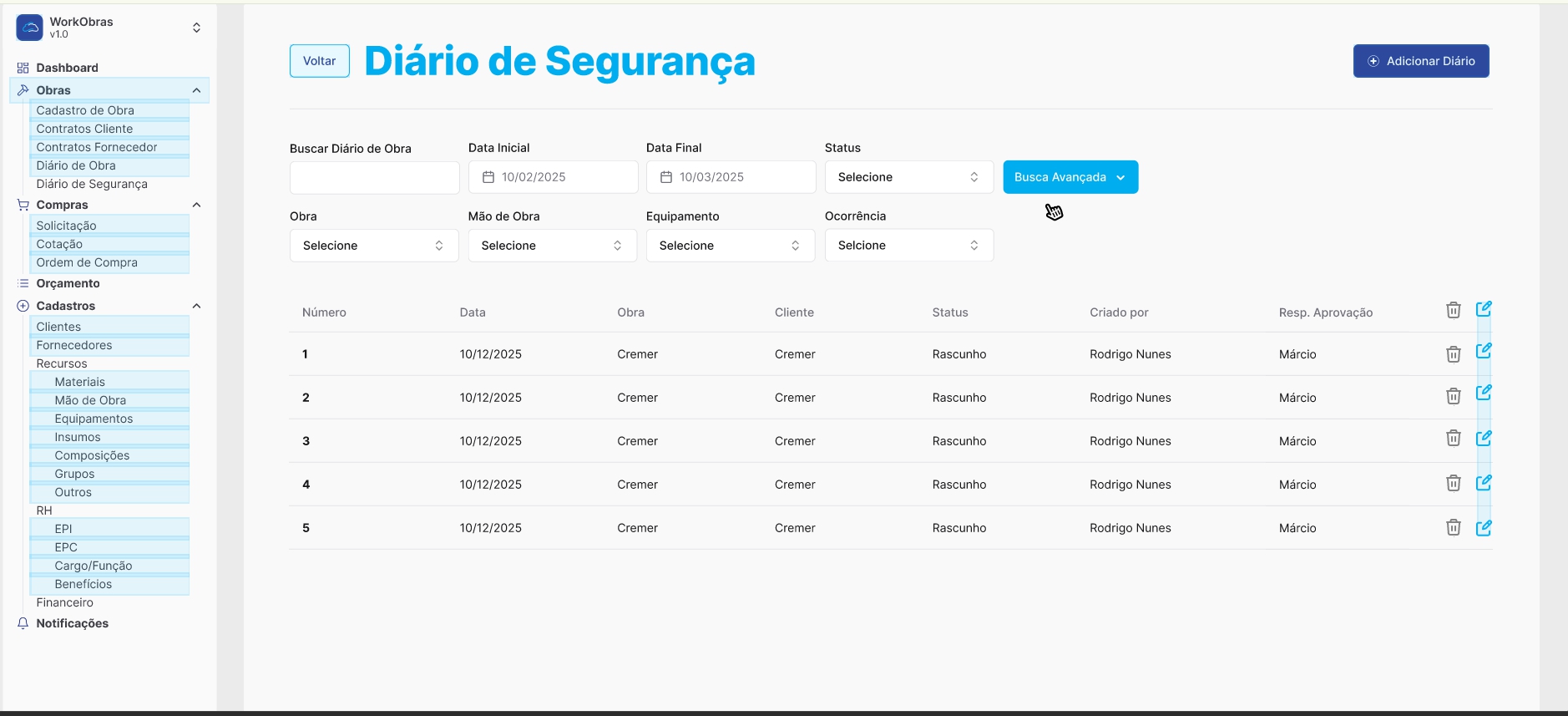Edit diary row number 2
This screenshot has height=716, width=1568.
point(1483,393)
